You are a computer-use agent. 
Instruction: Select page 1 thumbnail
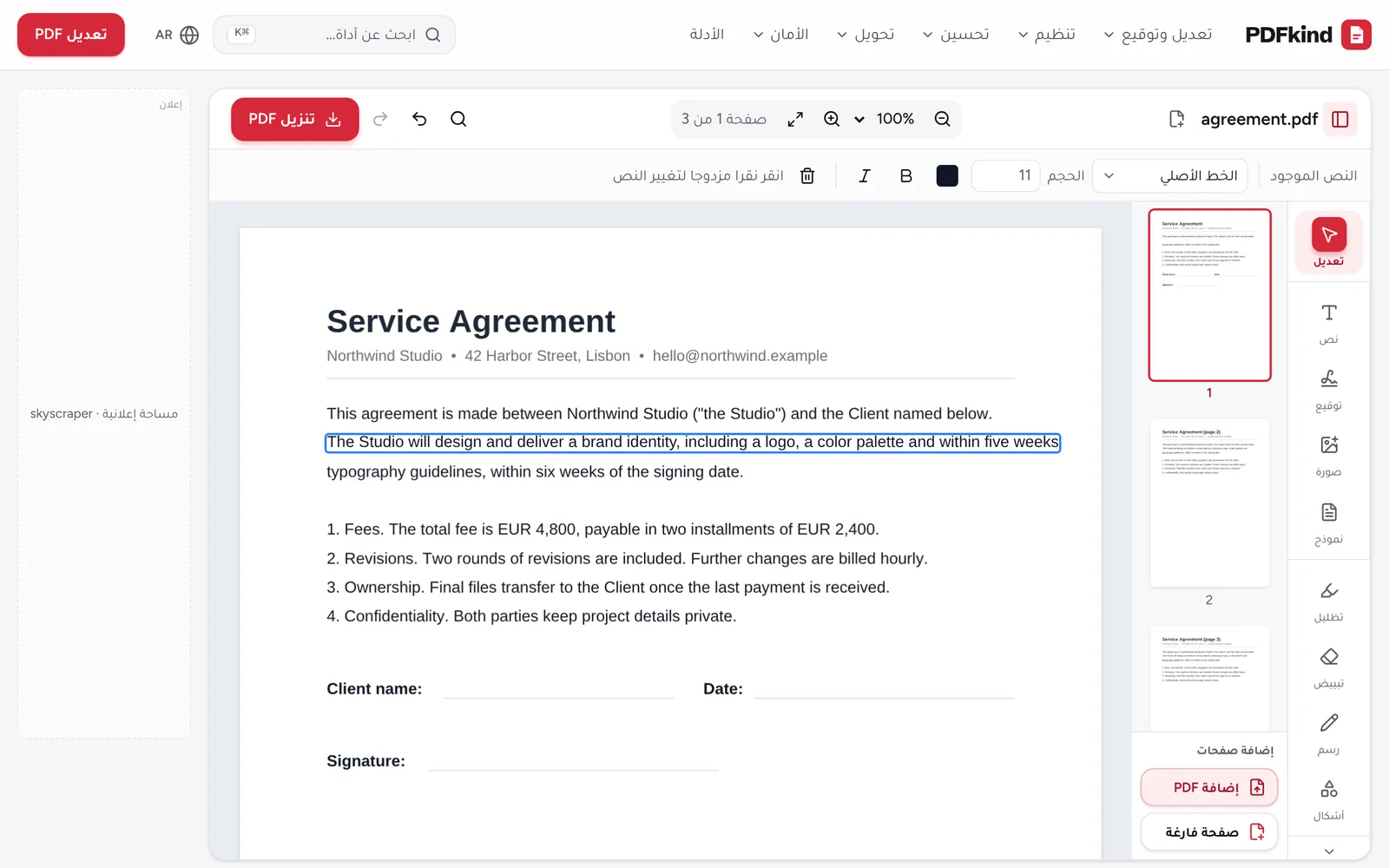coord(1209,295)
